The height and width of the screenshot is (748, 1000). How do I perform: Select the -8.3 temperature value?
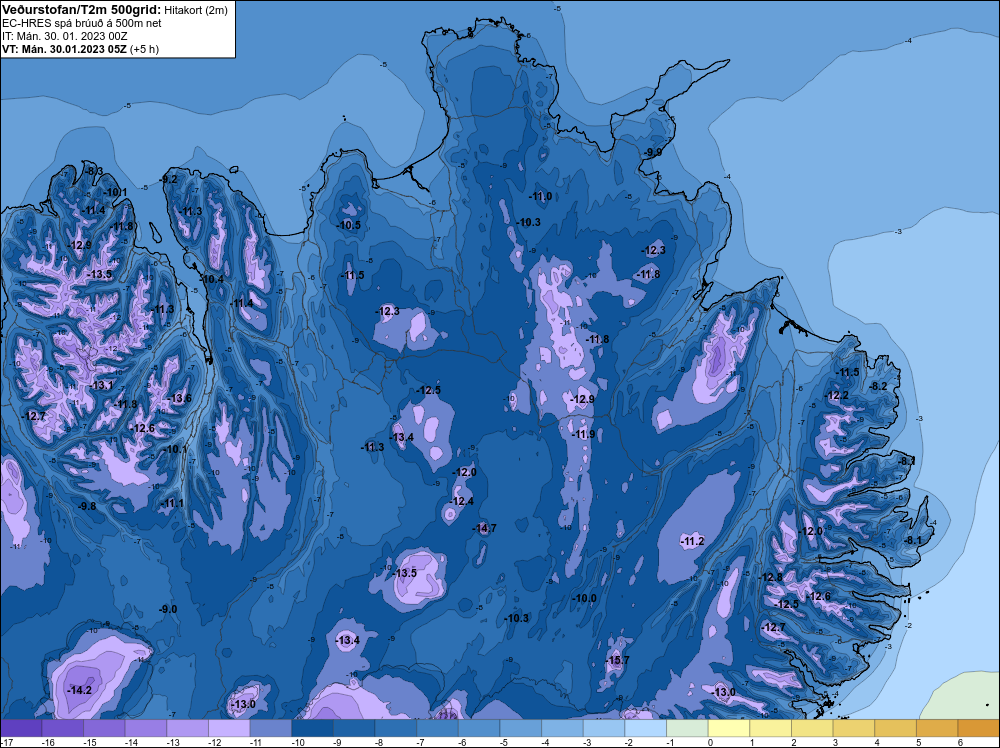tap(94, 171)
